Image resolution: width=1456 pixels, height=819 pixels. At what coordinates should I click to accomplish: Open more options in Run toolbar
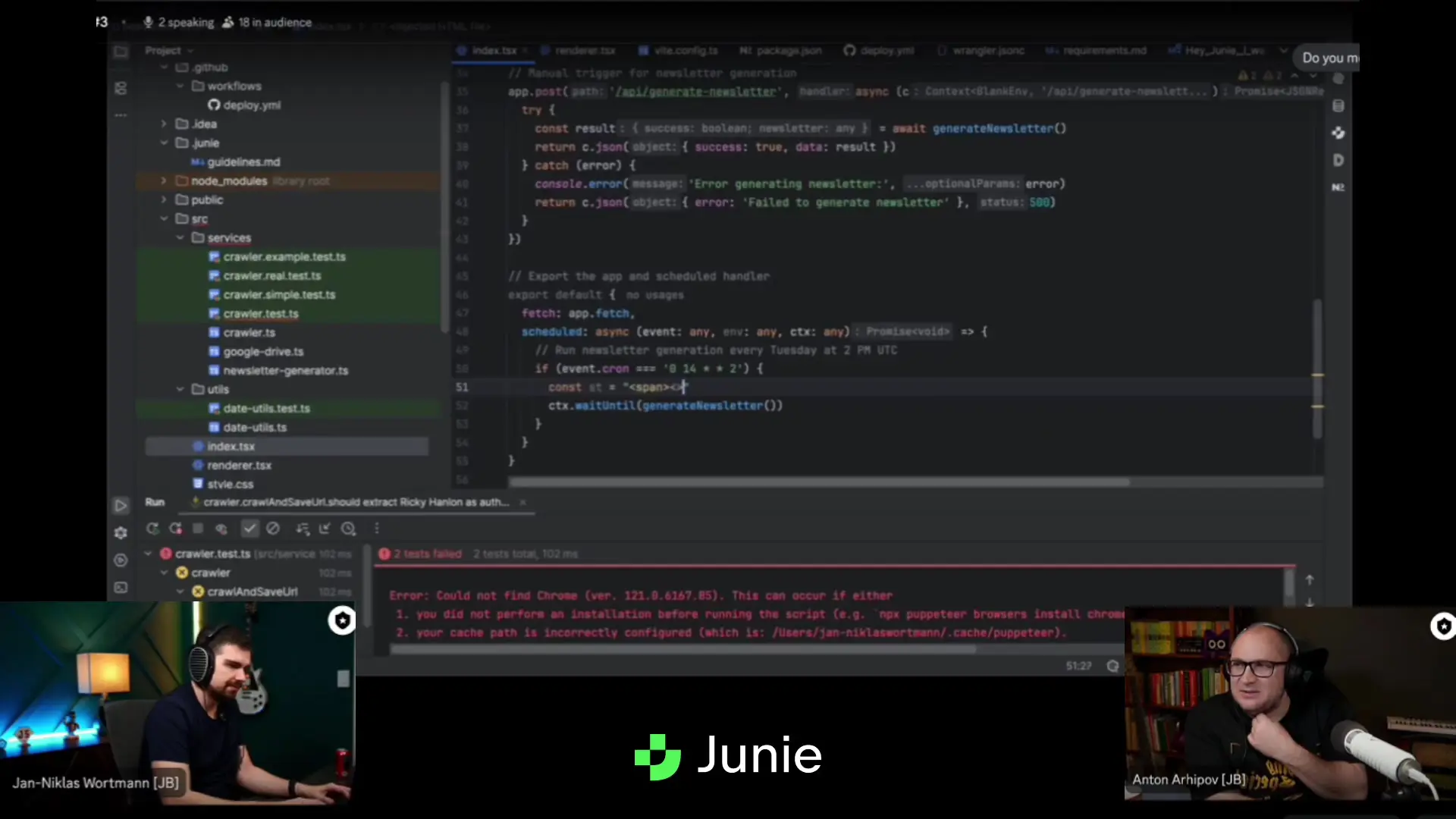click(x=377, y=529)
